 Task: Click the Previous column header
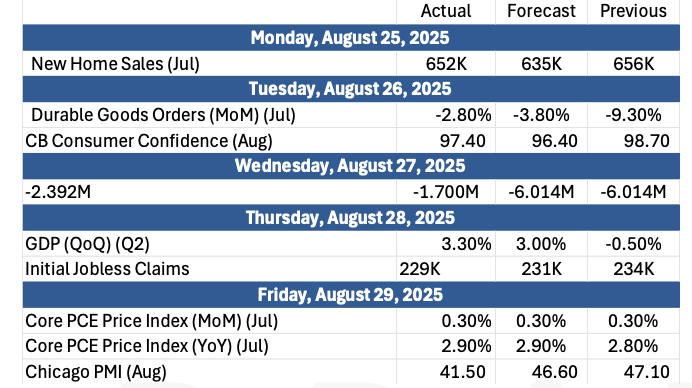click(633, 11)
